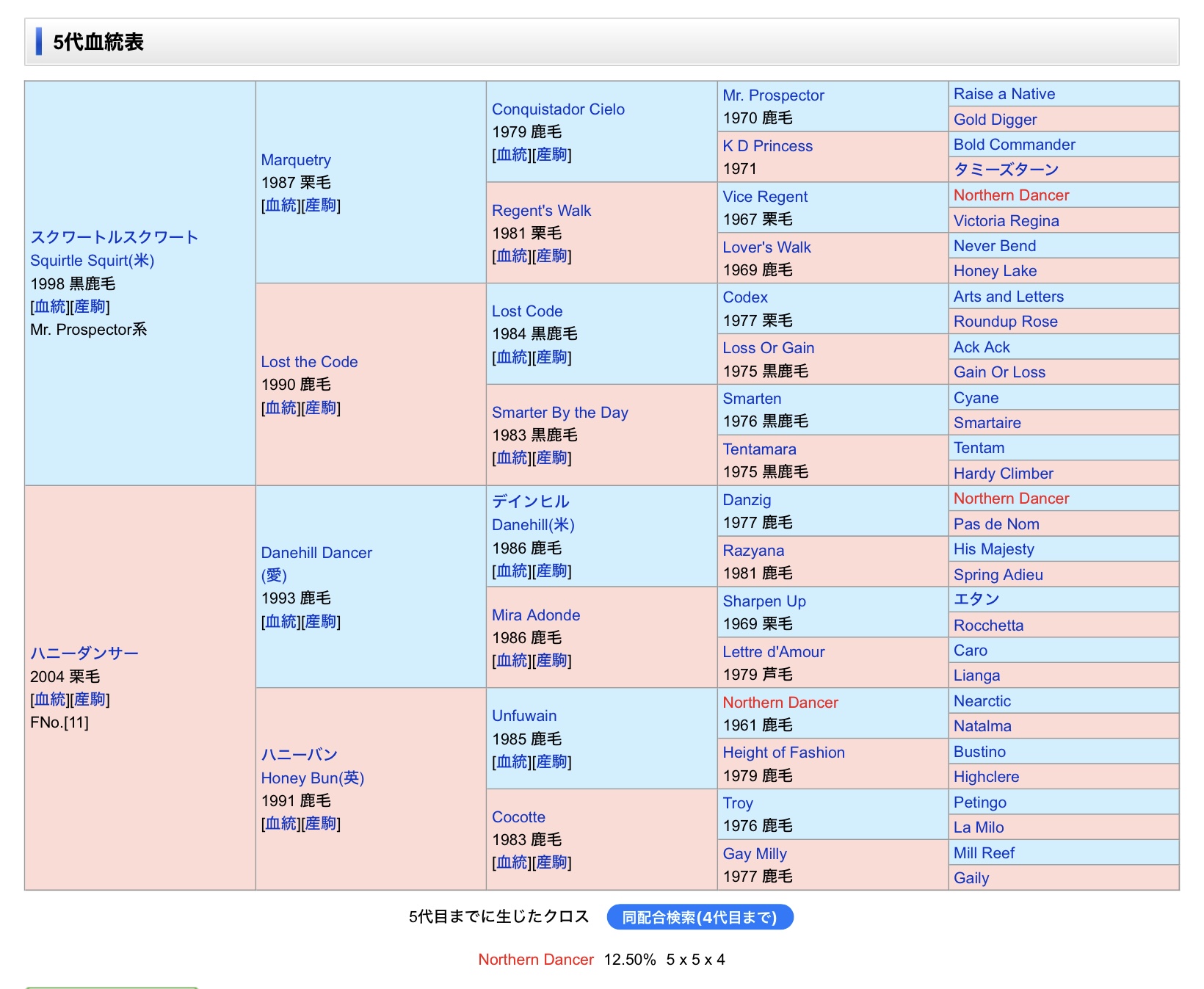
Task: Click the Smarter By the Day link
Action: (559, 413)
